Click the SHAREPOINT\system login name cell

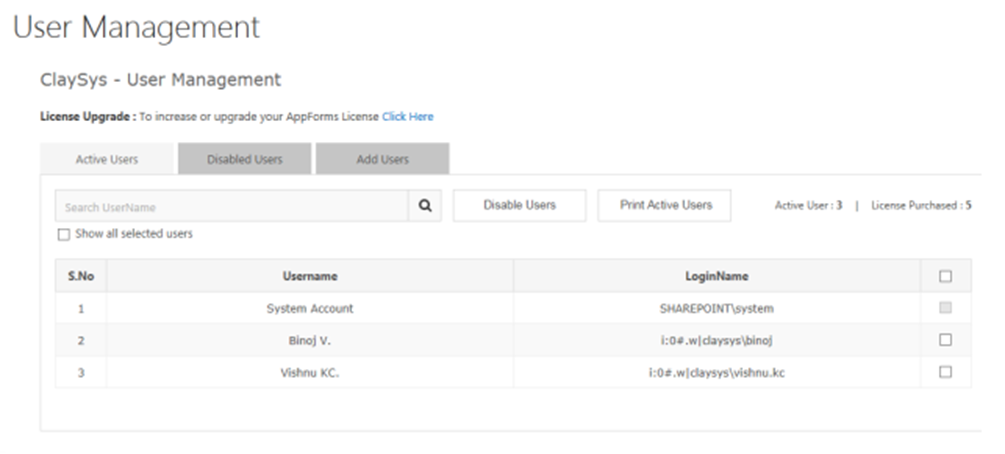[x=717, y=308]
